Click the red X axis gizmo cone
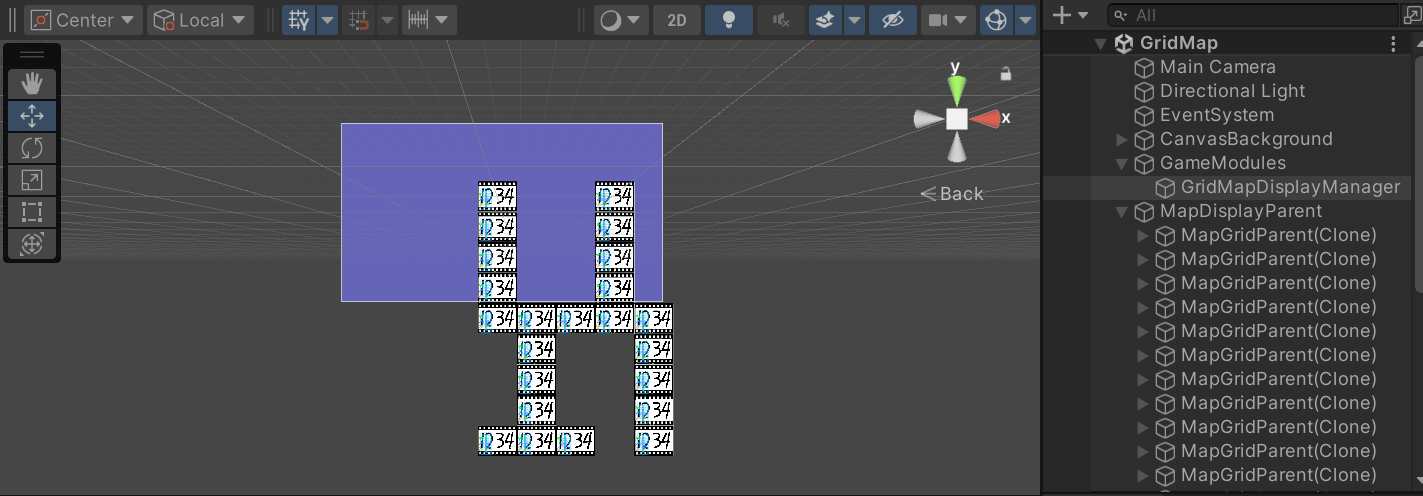 coord(986,119)
